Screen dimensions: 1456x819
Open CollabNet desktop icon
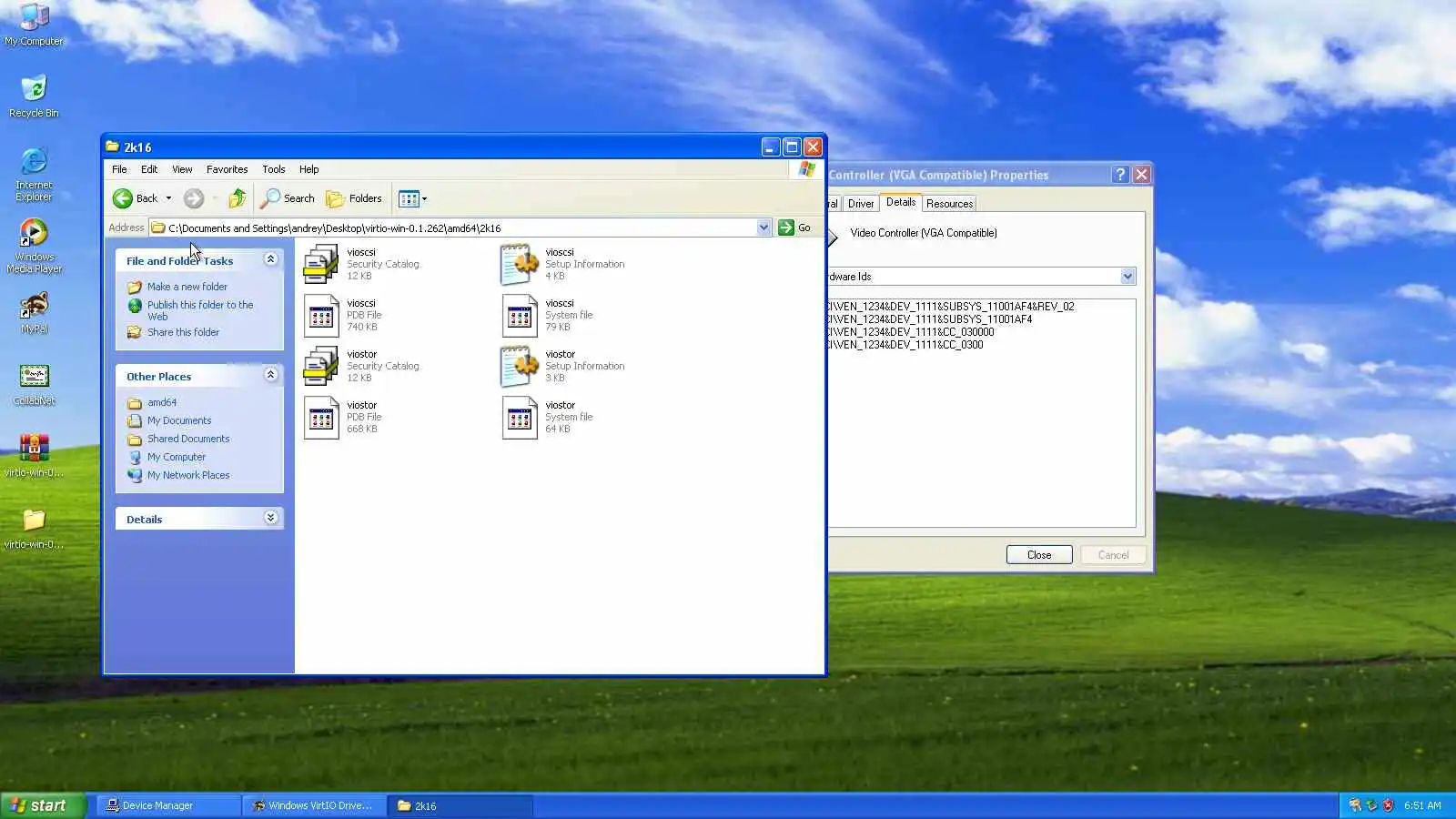click(34, 384)
